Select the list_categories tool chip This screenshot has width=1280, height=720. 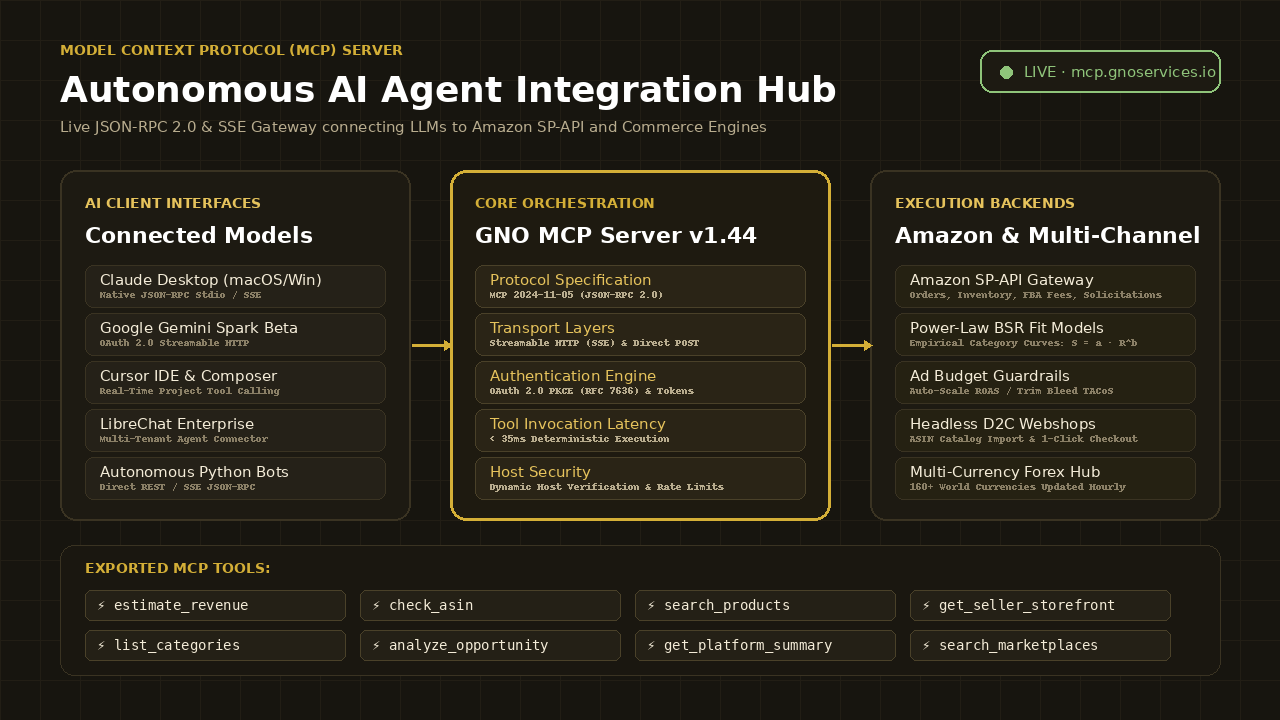(x=215, y=645)
